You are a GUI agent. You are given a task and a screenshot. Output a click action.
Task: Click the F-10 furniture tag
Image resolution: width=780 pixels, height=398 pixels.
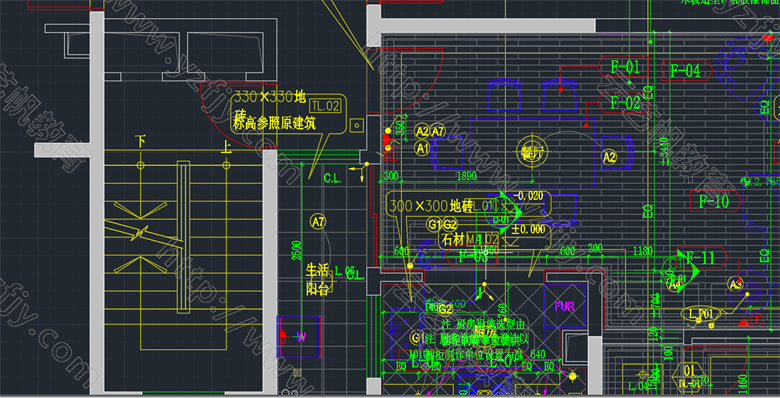click(x=714, y=201)
